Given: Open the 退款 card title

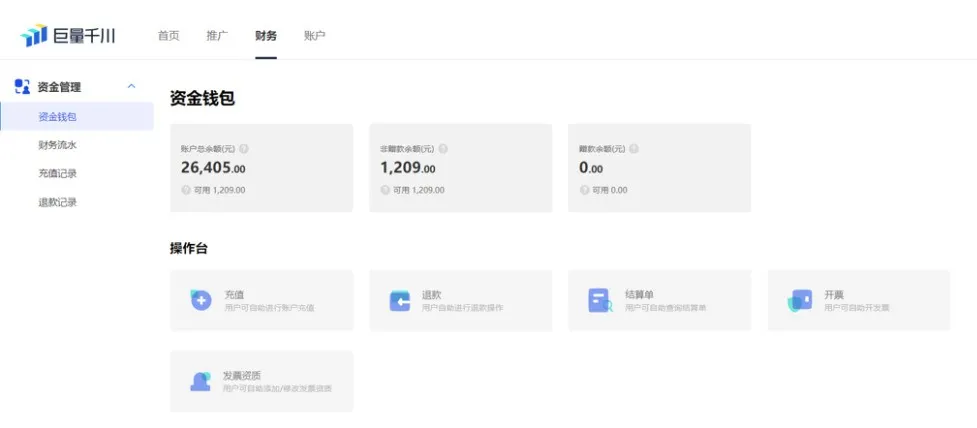Looking at the screenshot, I should point(432,295).
